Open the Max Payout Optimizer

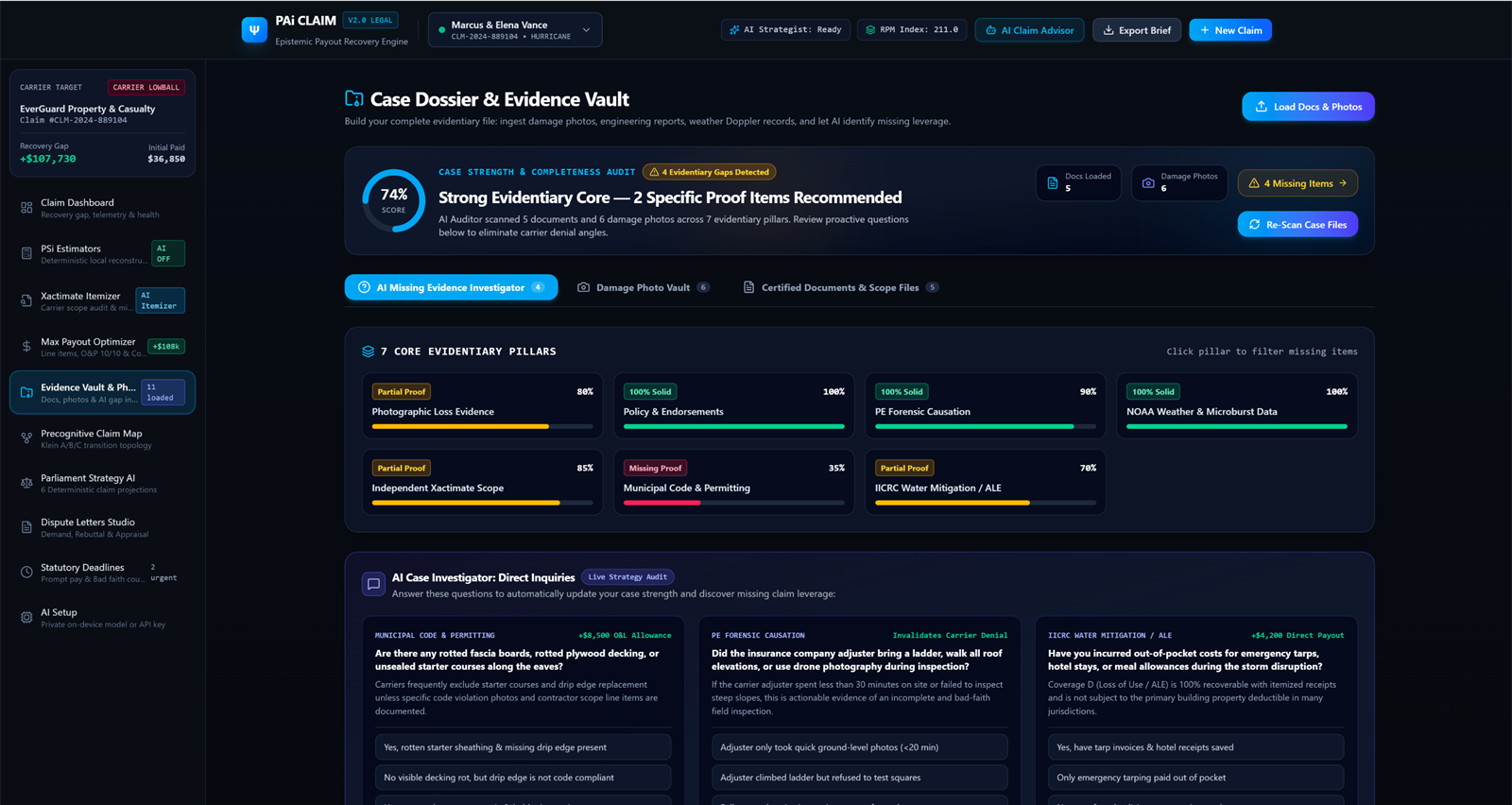(102, 347)
